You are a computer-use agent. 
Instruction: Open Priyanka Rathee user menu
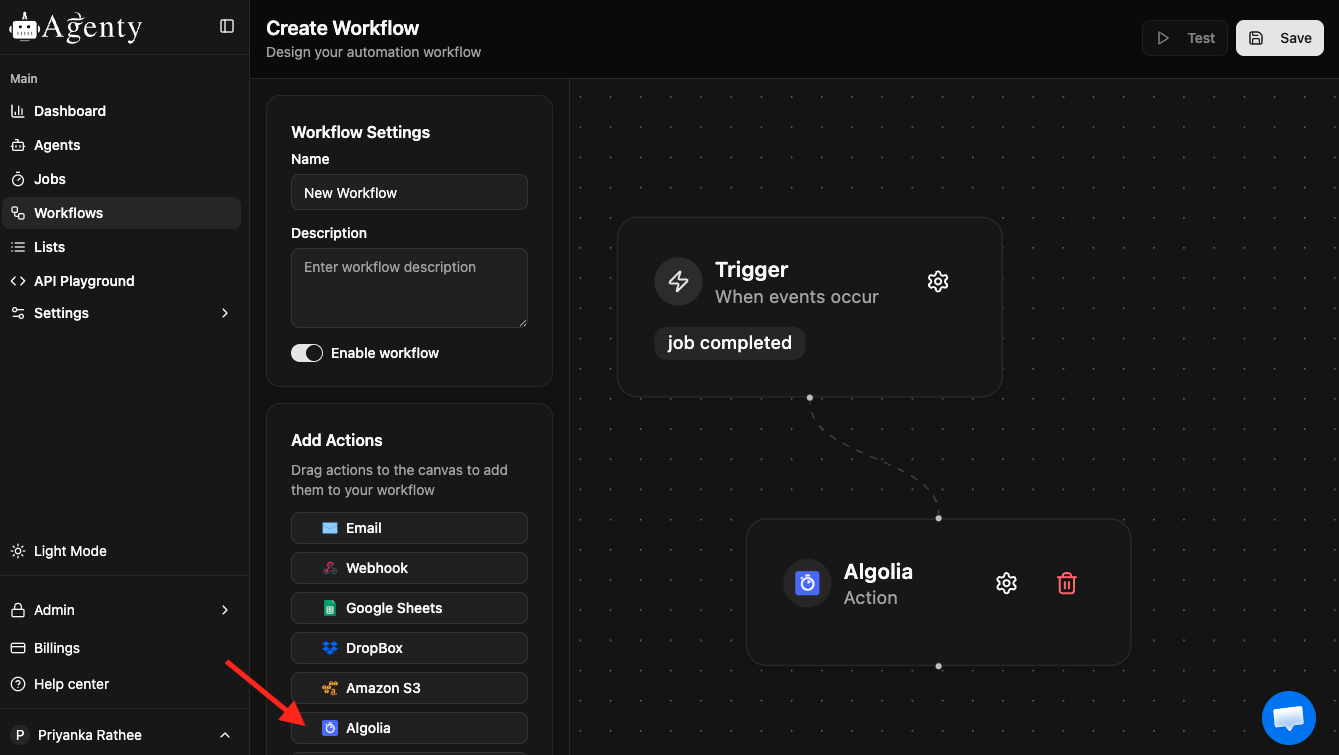tap(120, 735)
